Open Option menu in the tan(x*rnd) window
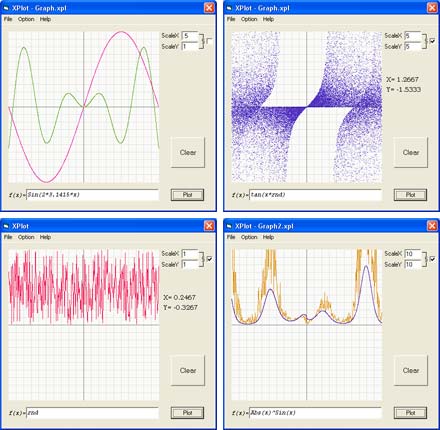Image resolution: width=440 pixels, height=430 pixels. click(249, 19)
